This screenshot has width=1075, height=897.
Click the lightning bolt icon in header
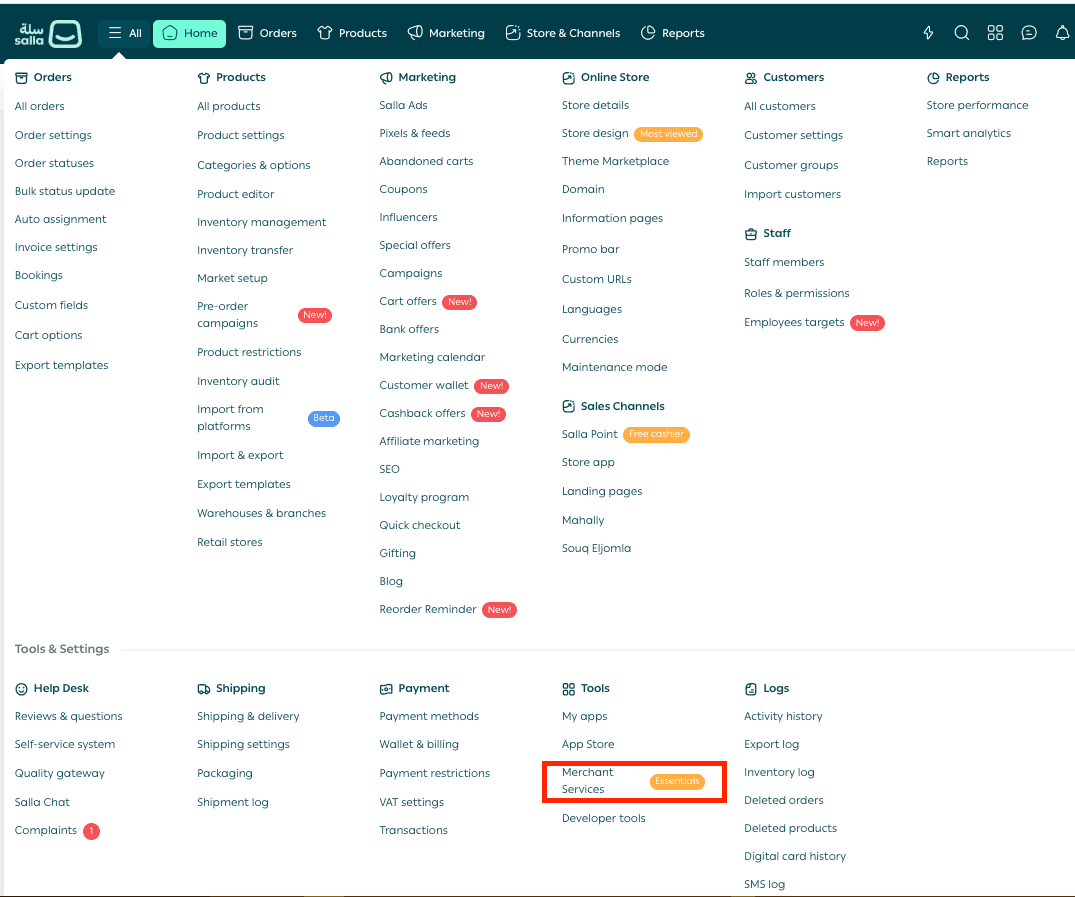(928, 33)
